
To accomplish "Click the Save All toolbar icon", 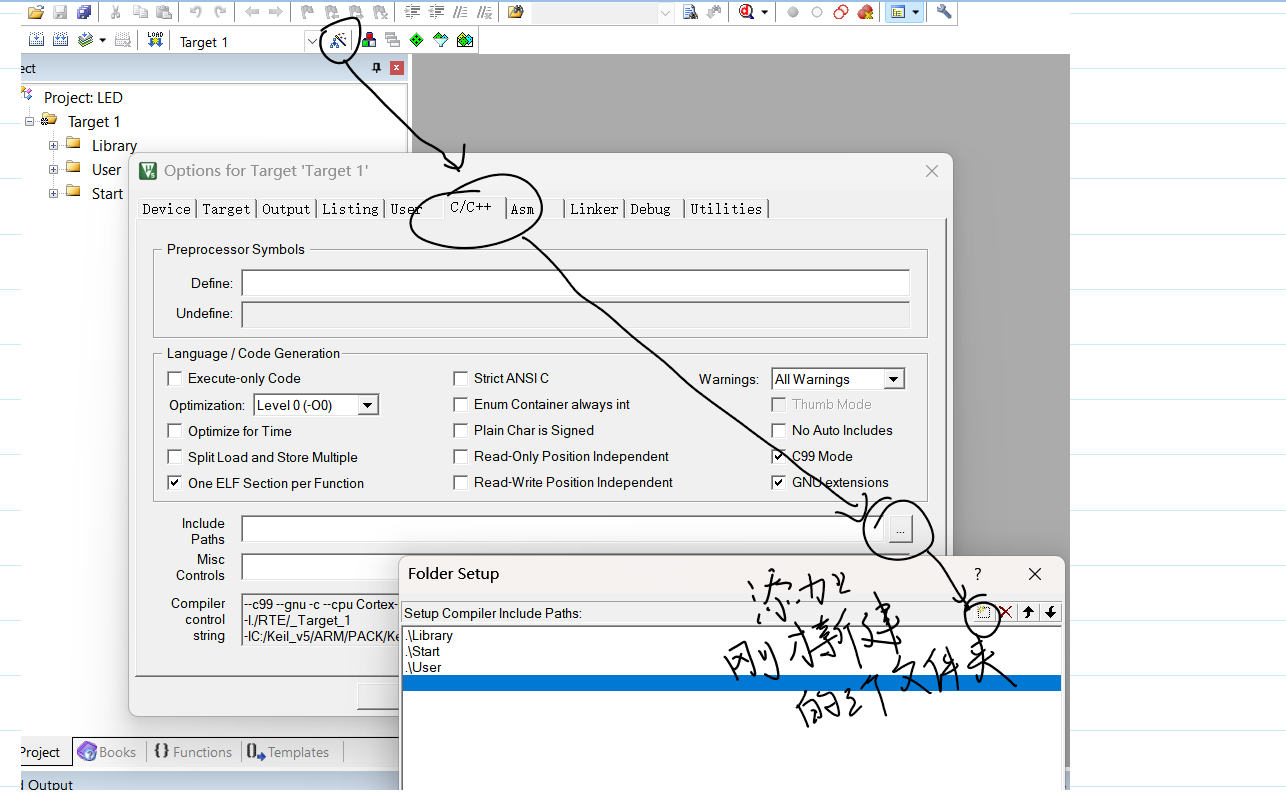I will tap(84, 12).
